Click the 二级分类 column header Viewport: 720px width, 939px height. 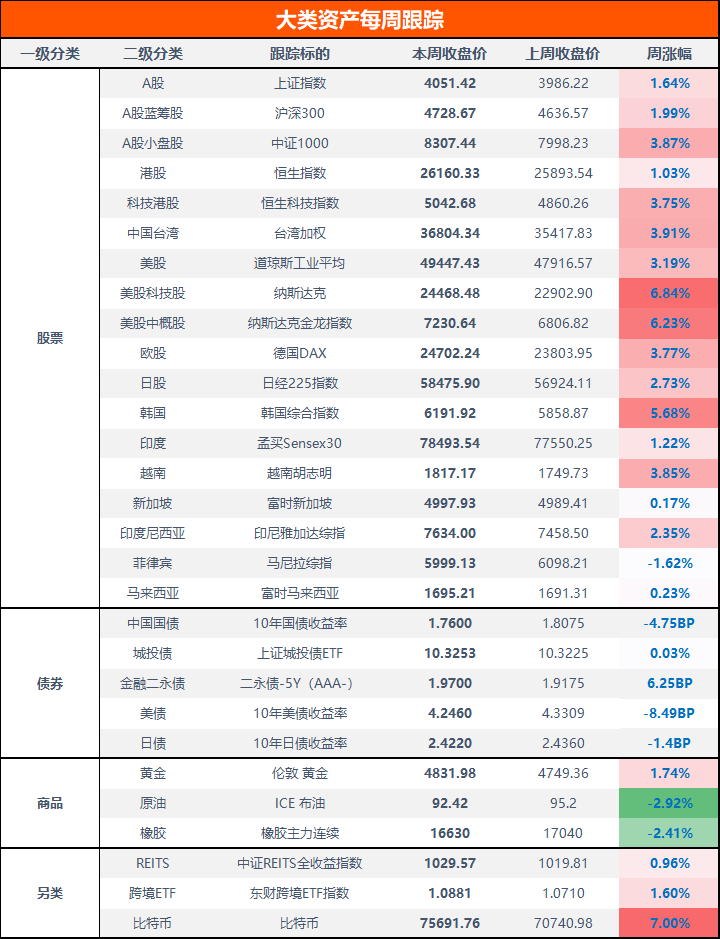[153, 54]
